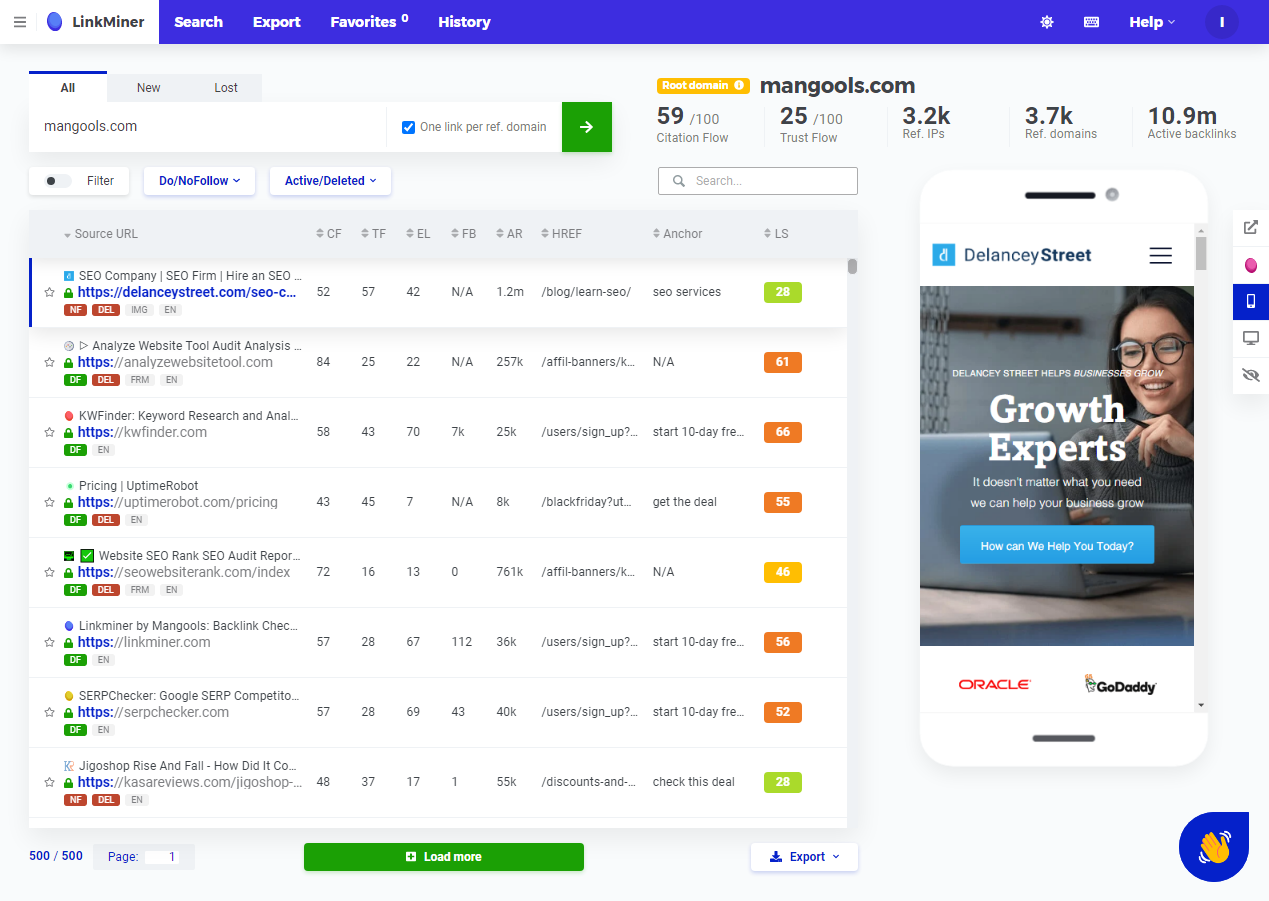Viewport: 1269px width, 901px height.
Task: Star the kwfinder.com backlink row
Action: tap(49, 433)
